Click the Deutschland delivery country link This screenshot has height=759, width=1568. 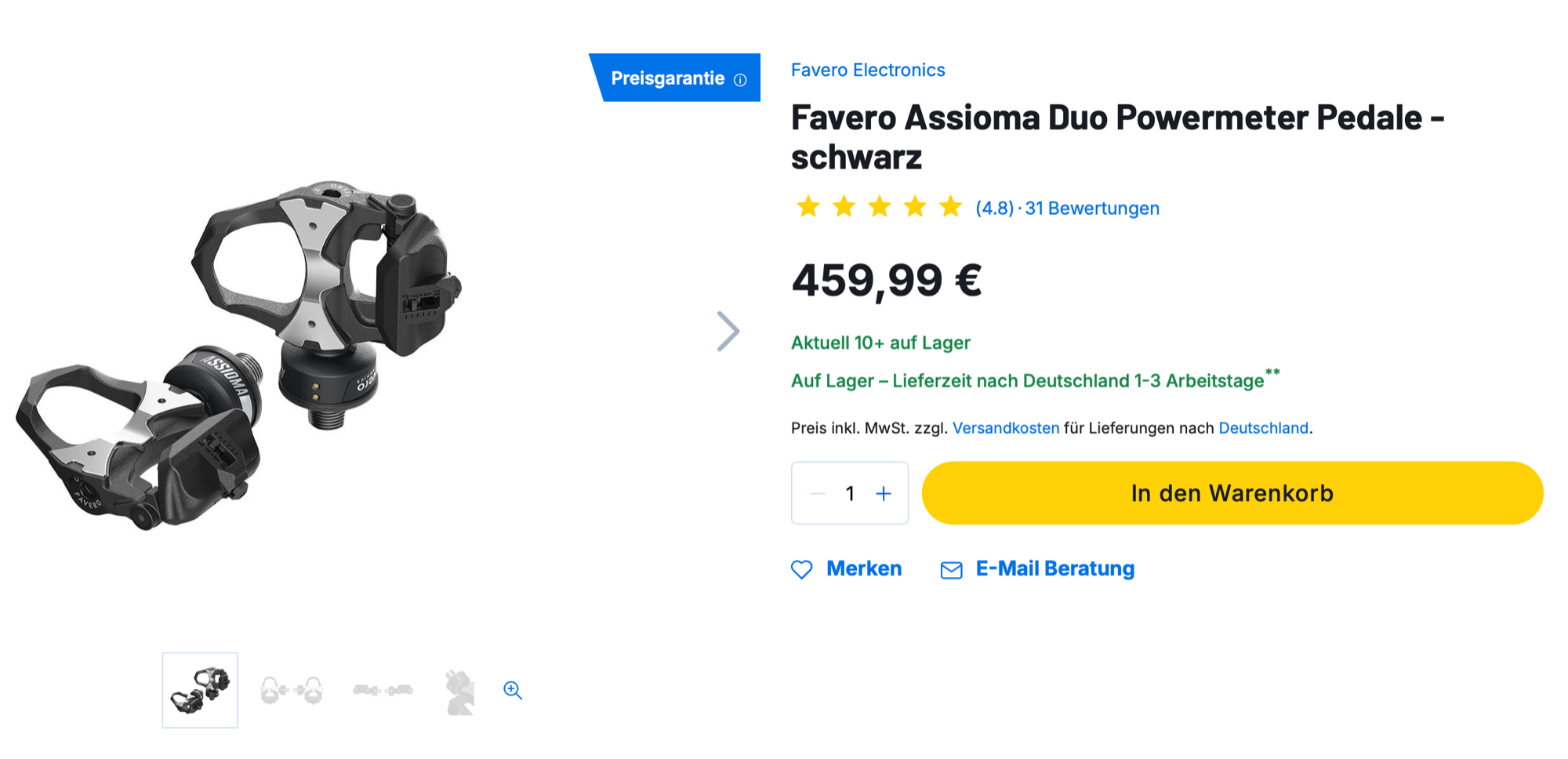click(x=1263, y=428)
